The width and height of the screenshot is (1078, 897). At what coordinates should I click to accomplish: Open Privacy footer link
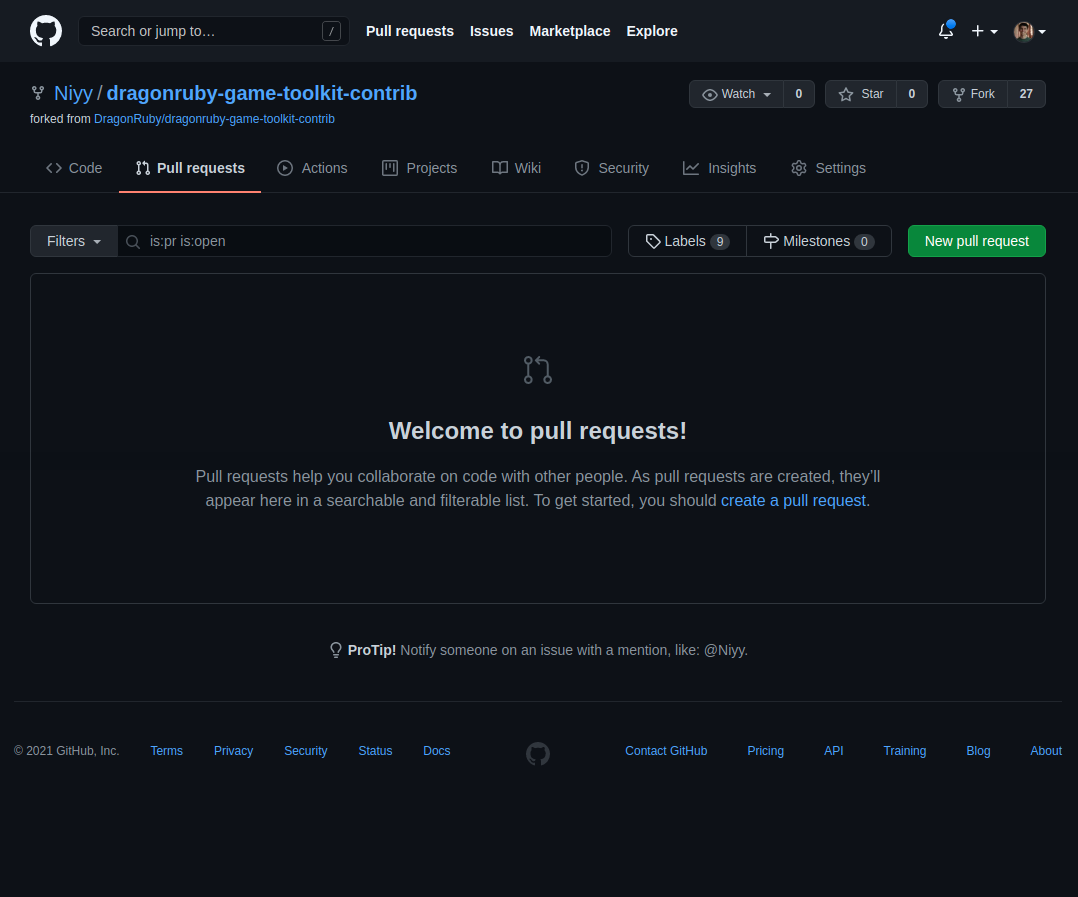click(x=233, y=751)
